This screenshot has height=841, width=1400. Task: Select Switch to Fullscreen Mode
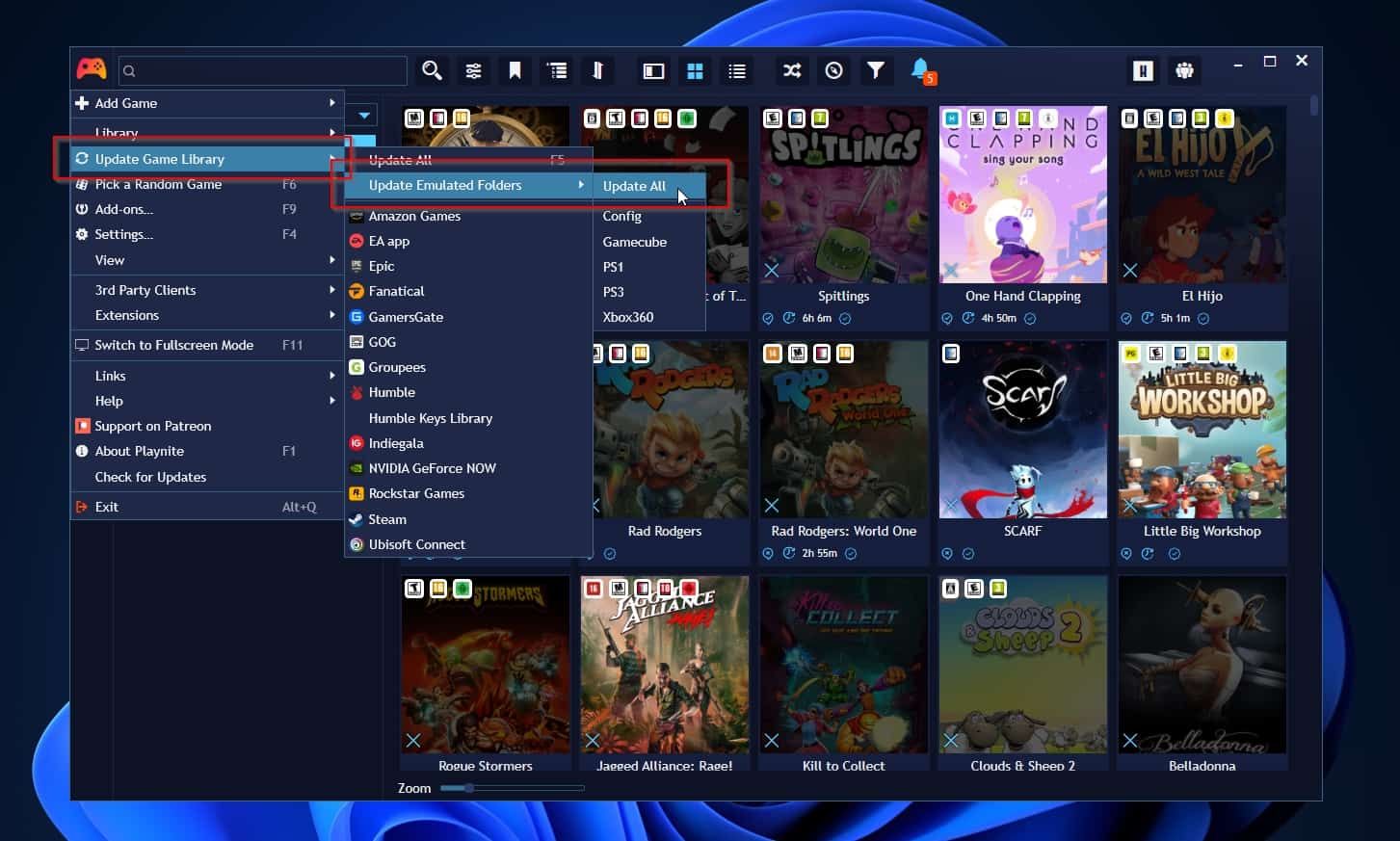tap(207, 345)
